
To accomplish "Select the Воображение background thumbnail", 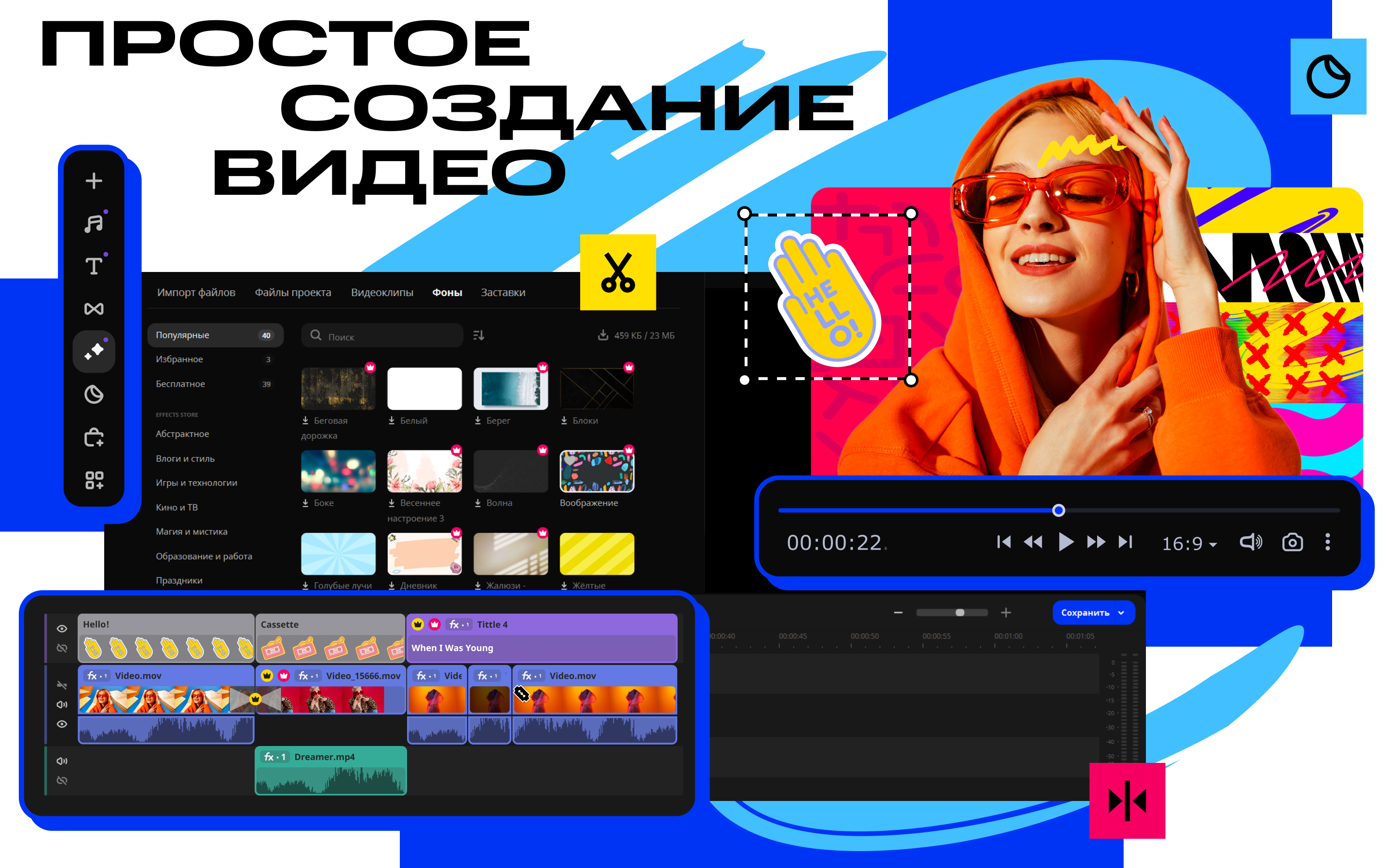I will 596,471.
